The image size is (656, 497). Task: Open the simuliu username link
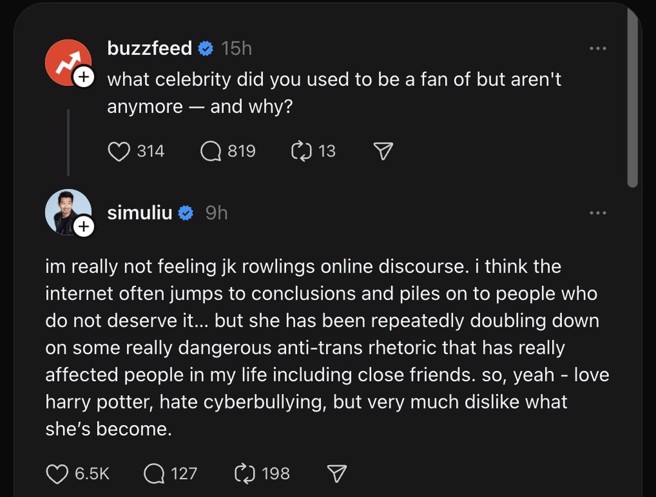click(139, 212)
